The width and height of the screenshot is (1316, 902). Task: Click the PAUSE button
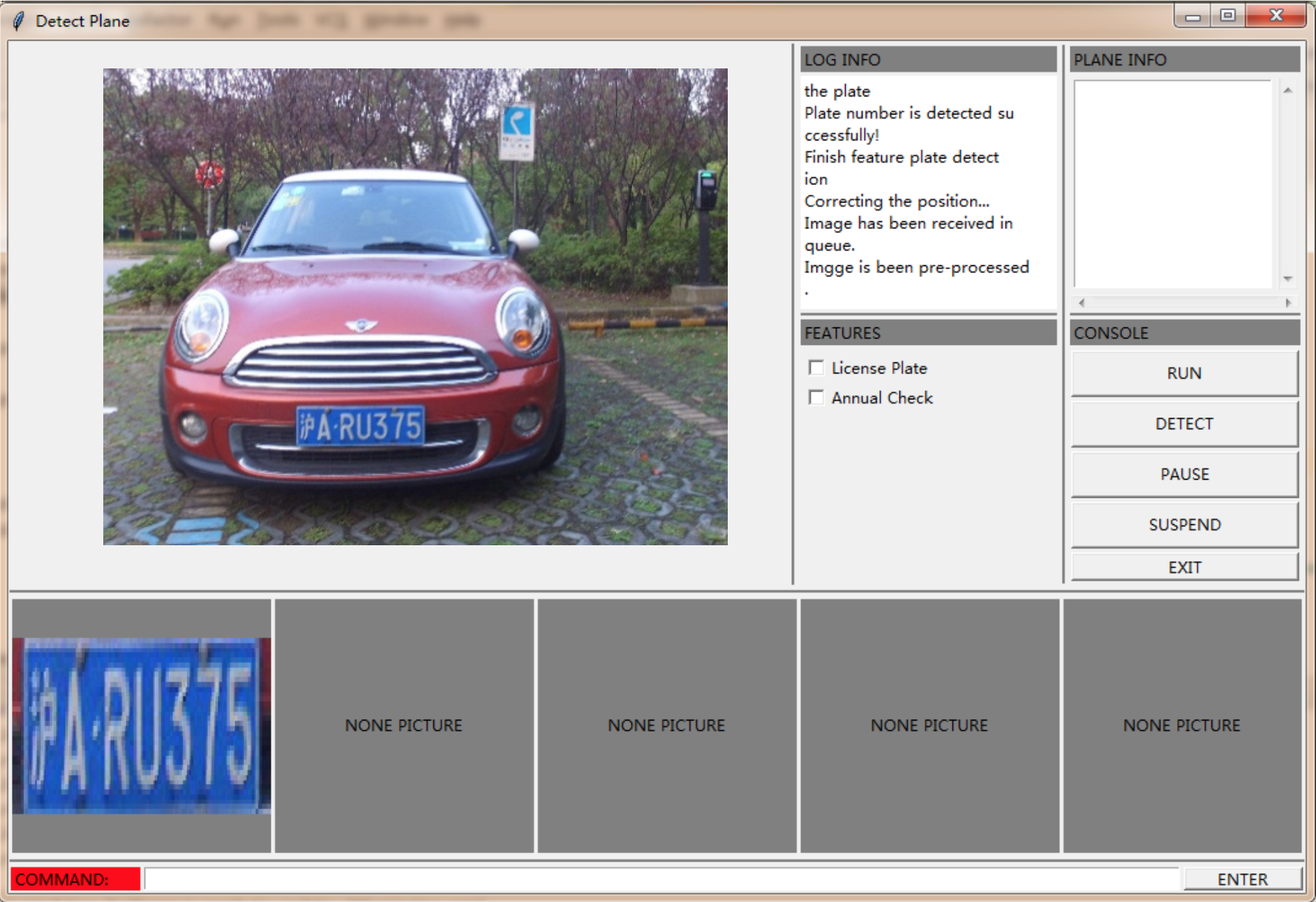coord(1184,474)
